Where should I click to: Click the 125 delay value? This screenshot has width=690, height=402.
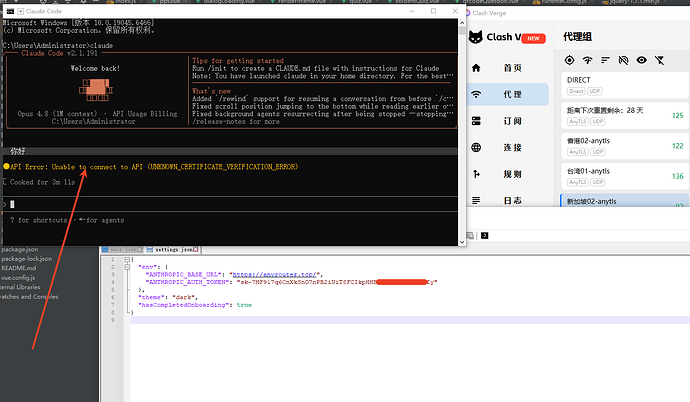677,116
